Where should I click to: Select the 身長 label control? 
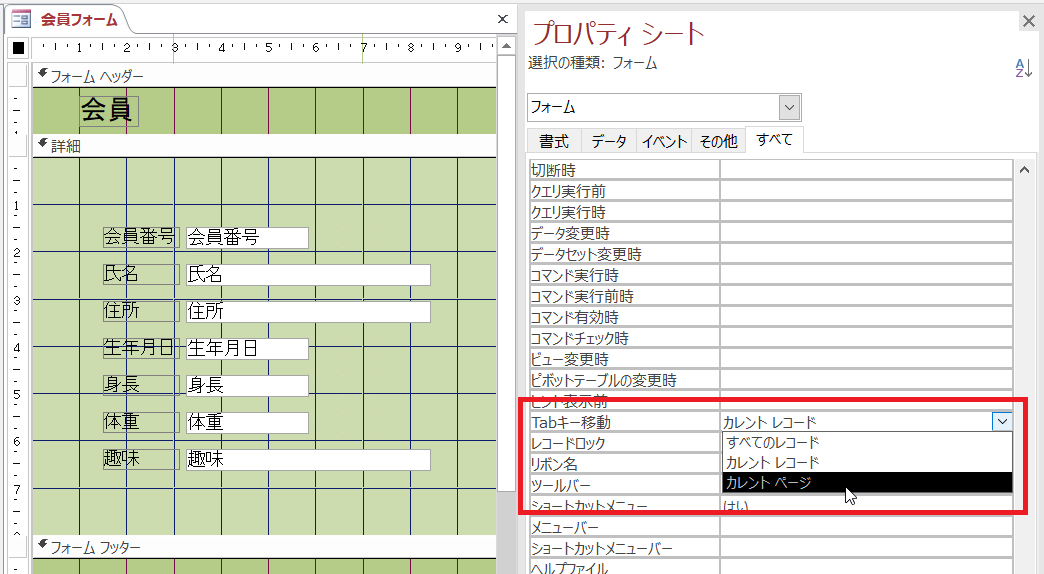coord(140,385)
